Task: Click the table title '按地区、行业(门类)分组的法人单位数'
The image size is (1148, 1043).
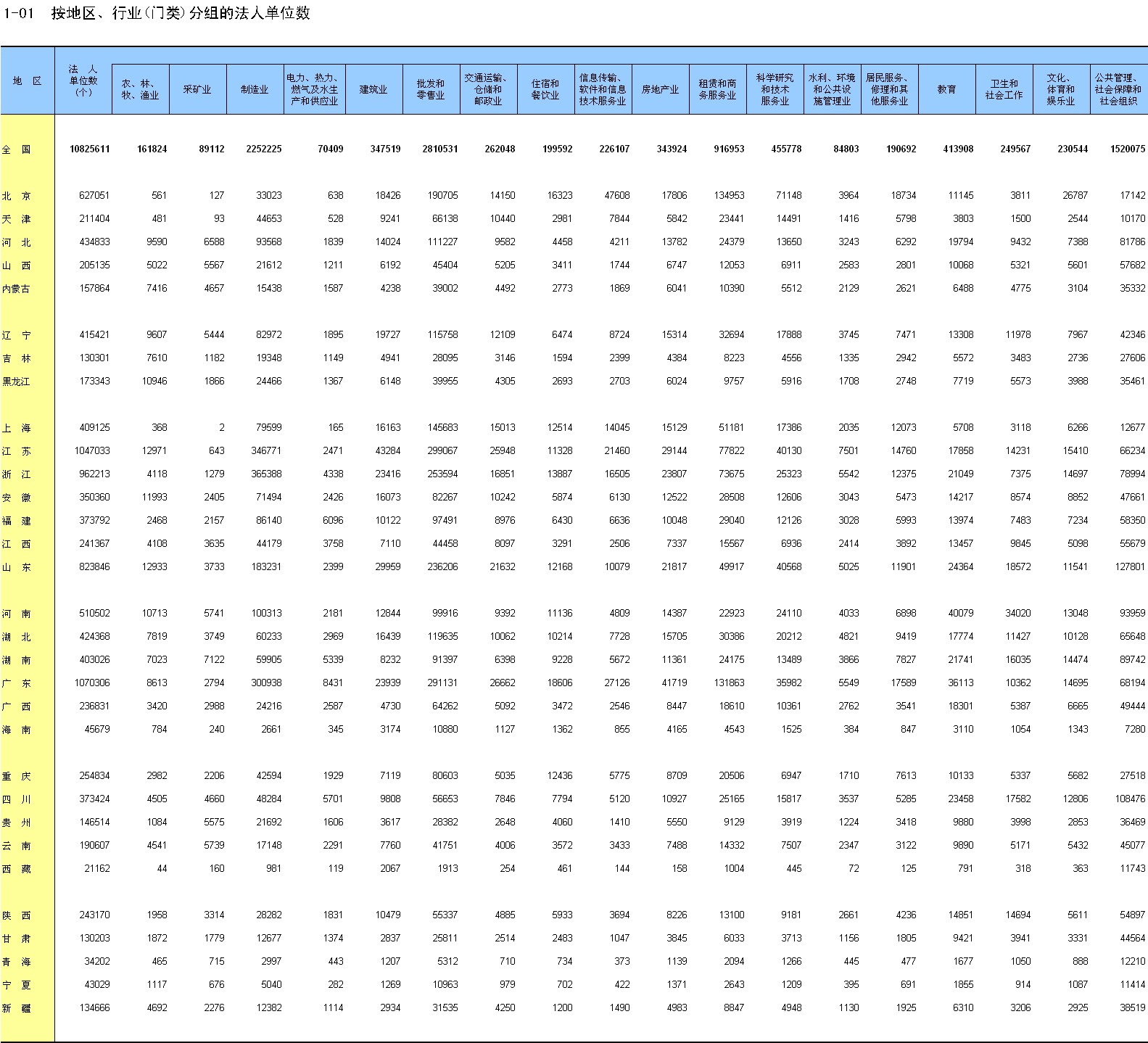Action: [181, 13]
